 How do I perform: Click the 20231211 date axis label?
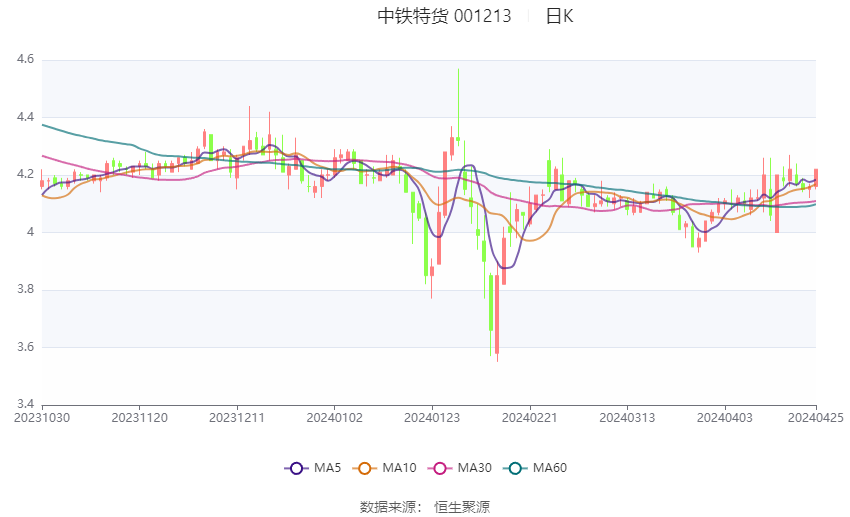pyautogui.click(x=237, y=418)
